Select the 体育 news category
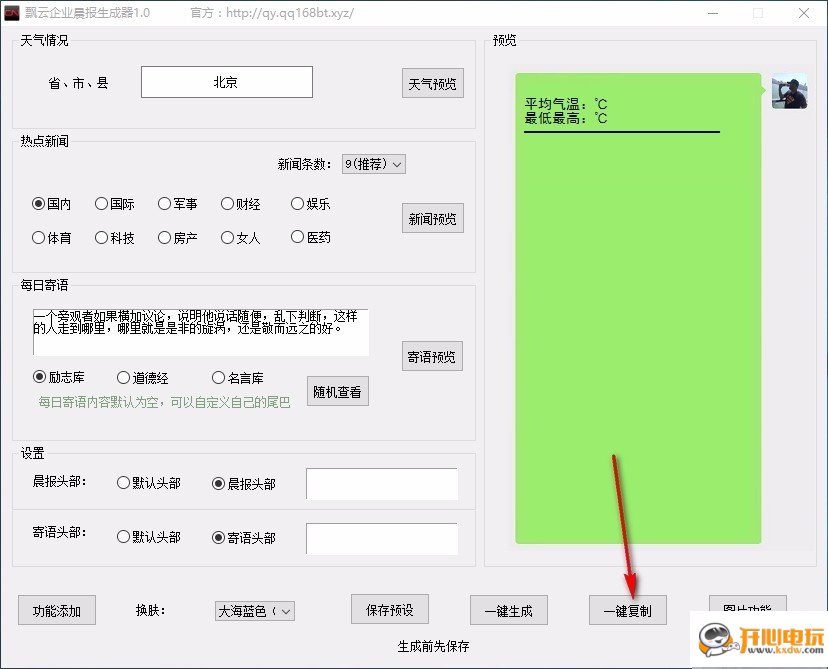The image size is (828, 669). pyautogui.click(x=51, y=238)
